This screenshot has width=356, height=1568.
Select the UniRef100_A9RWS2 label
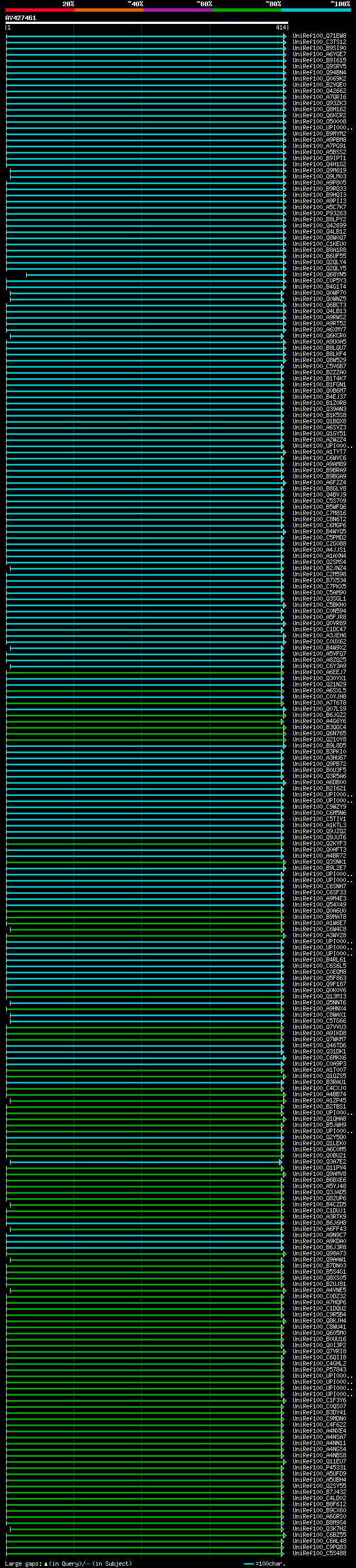(319, 317)
